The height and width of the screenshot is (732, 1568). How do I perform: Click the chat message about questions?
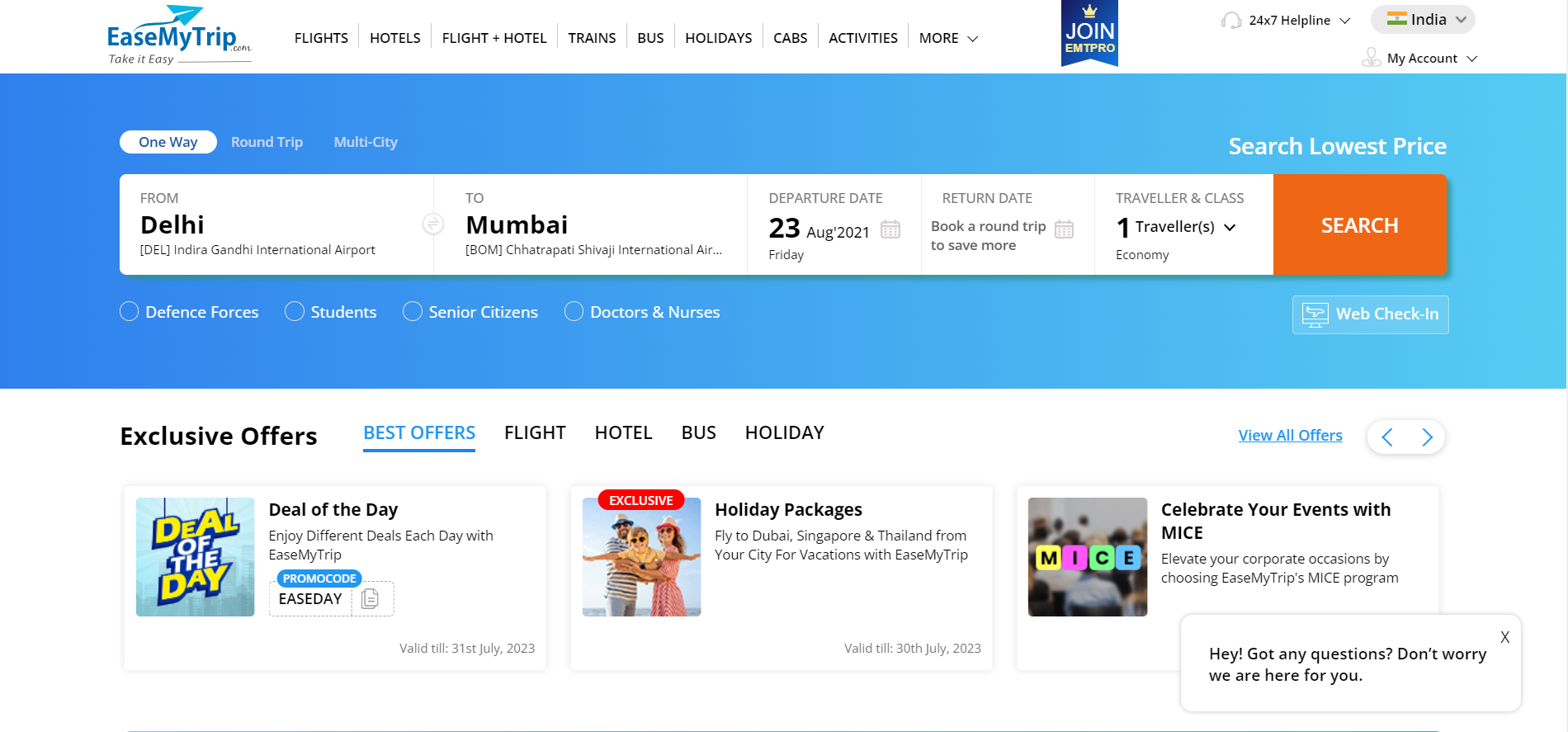(1348, 664)
